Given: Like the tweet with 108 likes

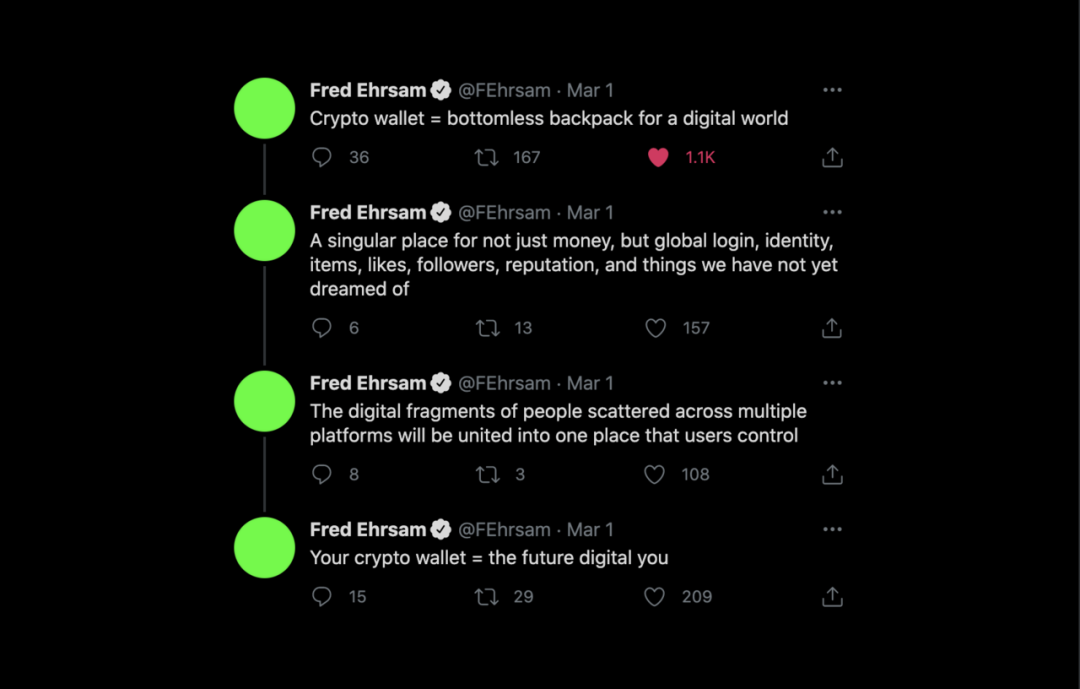Looking at the screenshot, I should click(655, 475).
